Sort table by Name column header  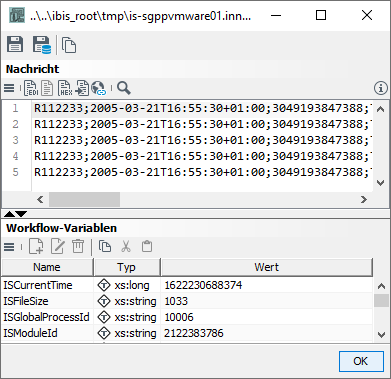pos(47,267)
